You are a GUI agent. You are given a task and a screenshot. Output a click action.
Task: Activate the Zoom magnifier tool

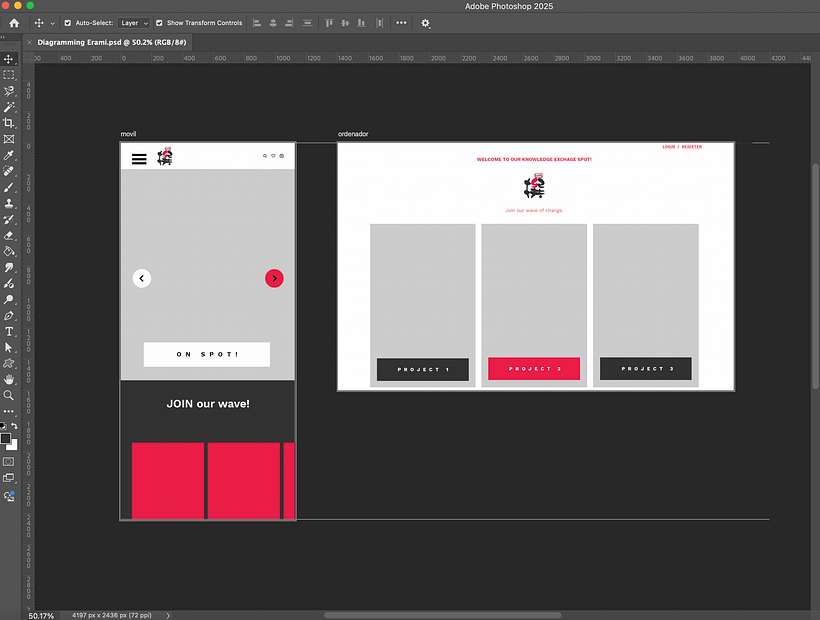[x=9, y=395]
